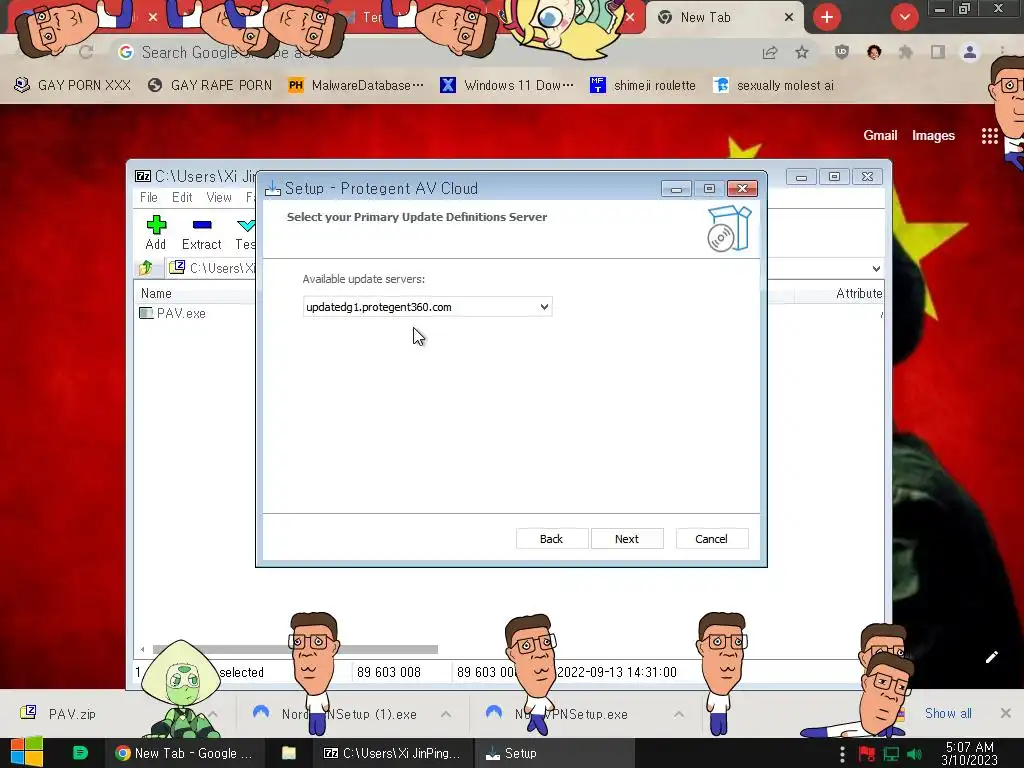Screen dimensions: 1024x768
Task: Open the system tray overflow dots
Action: (x=842, y=754)
